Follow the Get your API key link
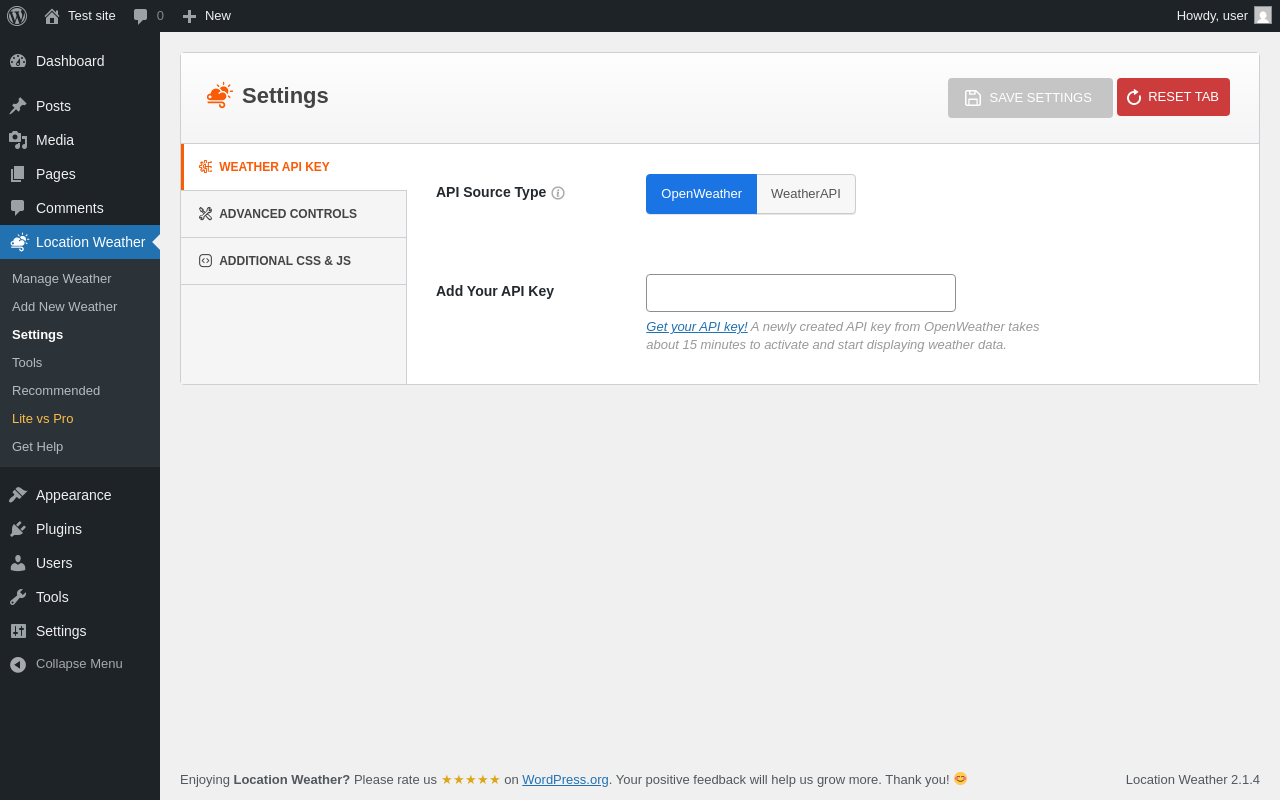The height and width of the screenshot is (800, 1280). pos(697,327)
